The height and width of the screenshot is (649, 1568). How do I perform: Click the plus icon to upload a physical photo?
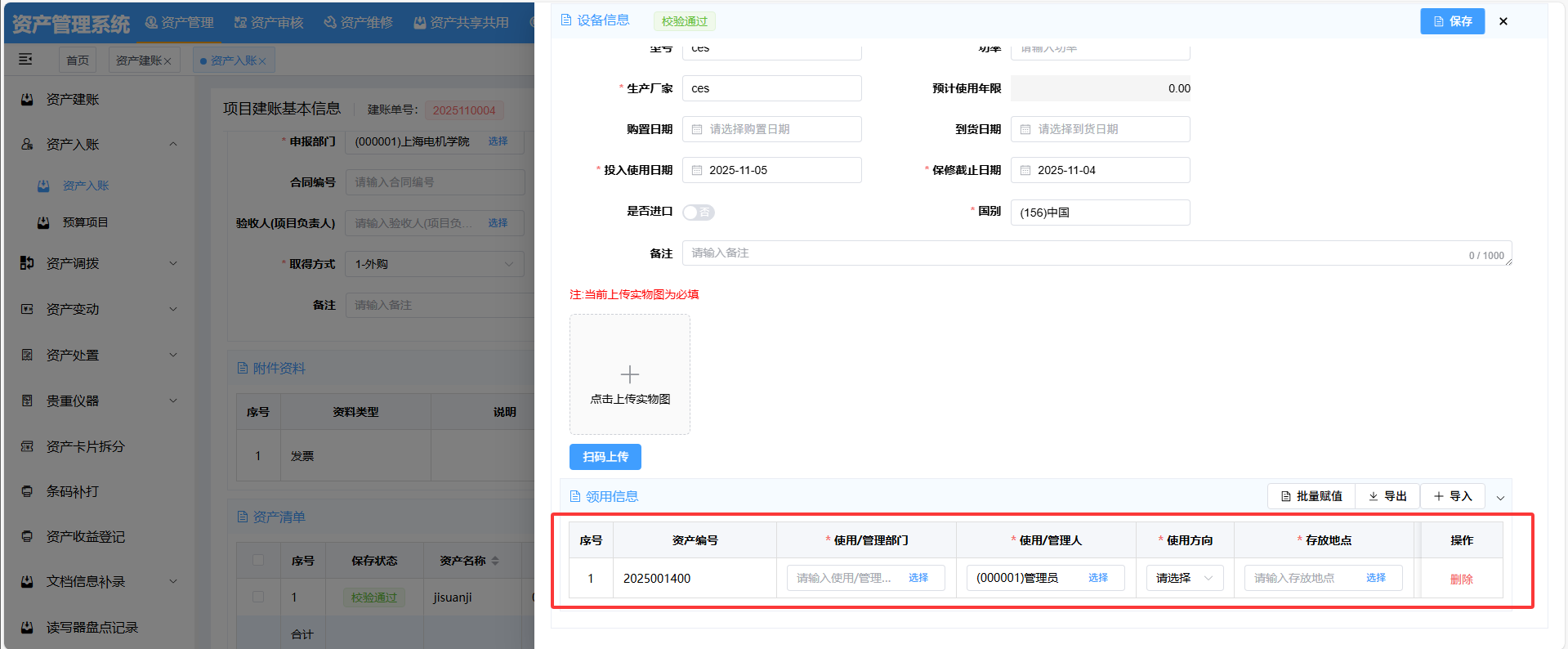(629, 374)
